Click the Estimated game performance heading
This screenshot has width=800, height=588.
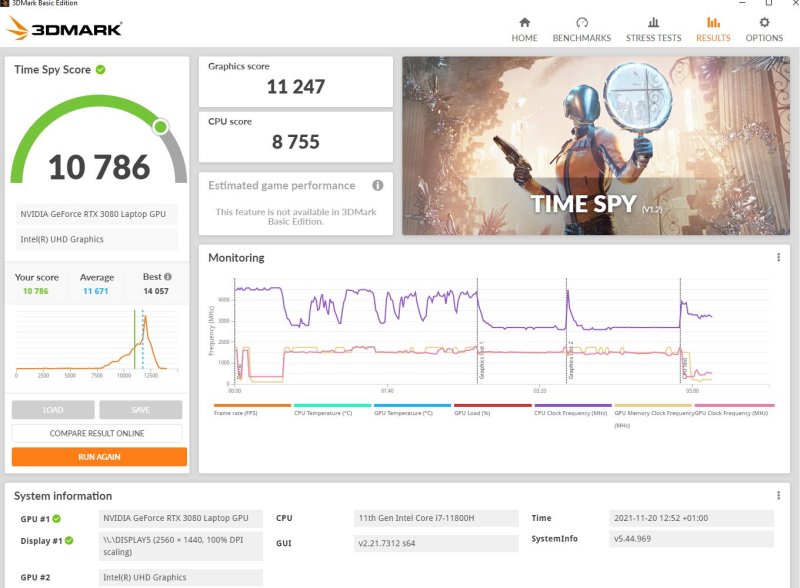(282, 185)
